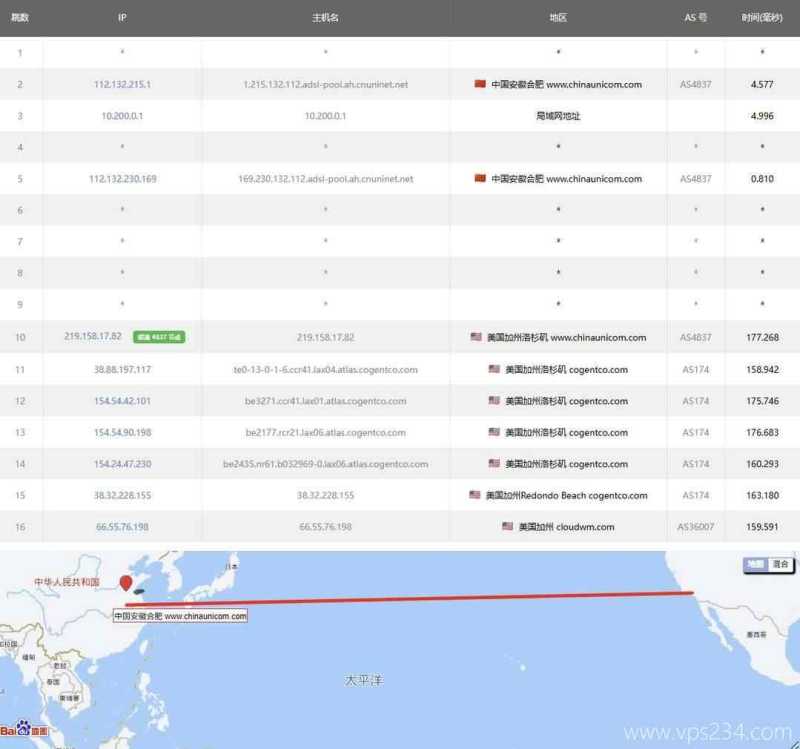This screenshot has height=749, width=800.
Task: Click AS36007 in the last row
Action: point(695,527)
